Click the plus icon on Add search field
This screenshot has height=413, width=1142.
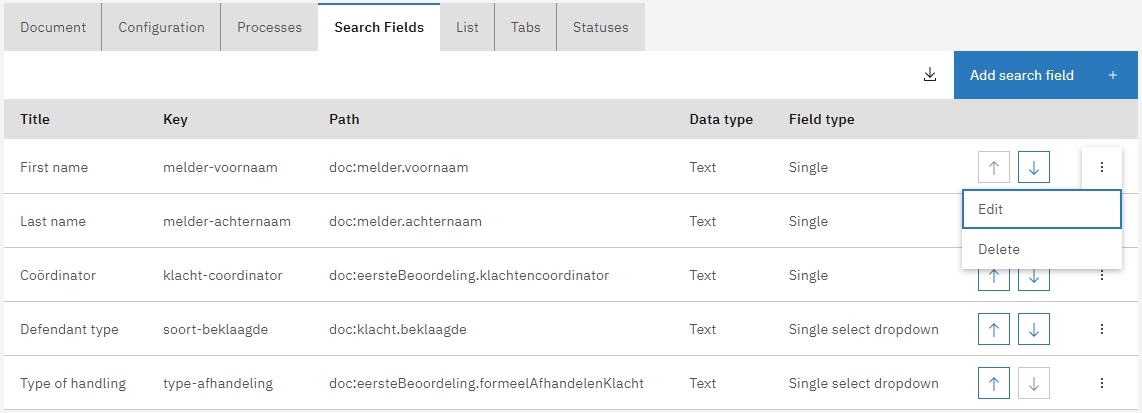pos(1112,75)
